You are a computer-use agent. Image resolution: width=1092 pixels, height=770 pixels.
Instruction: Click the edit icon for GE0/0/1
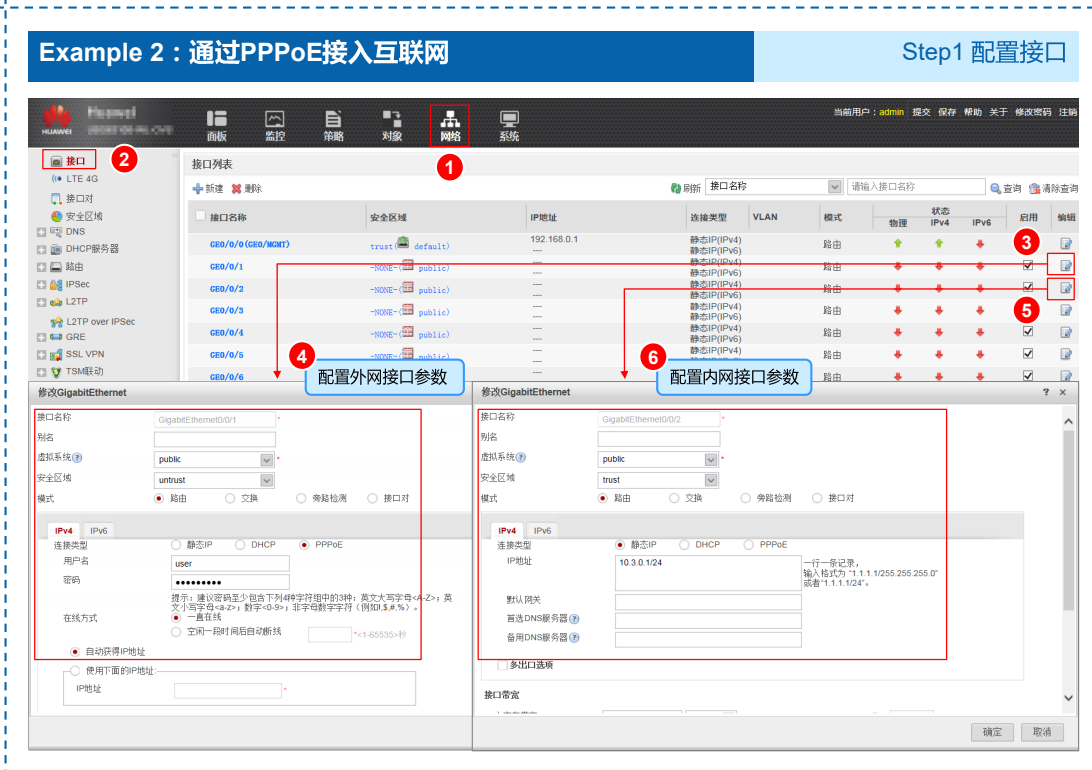click(1066, 265)
